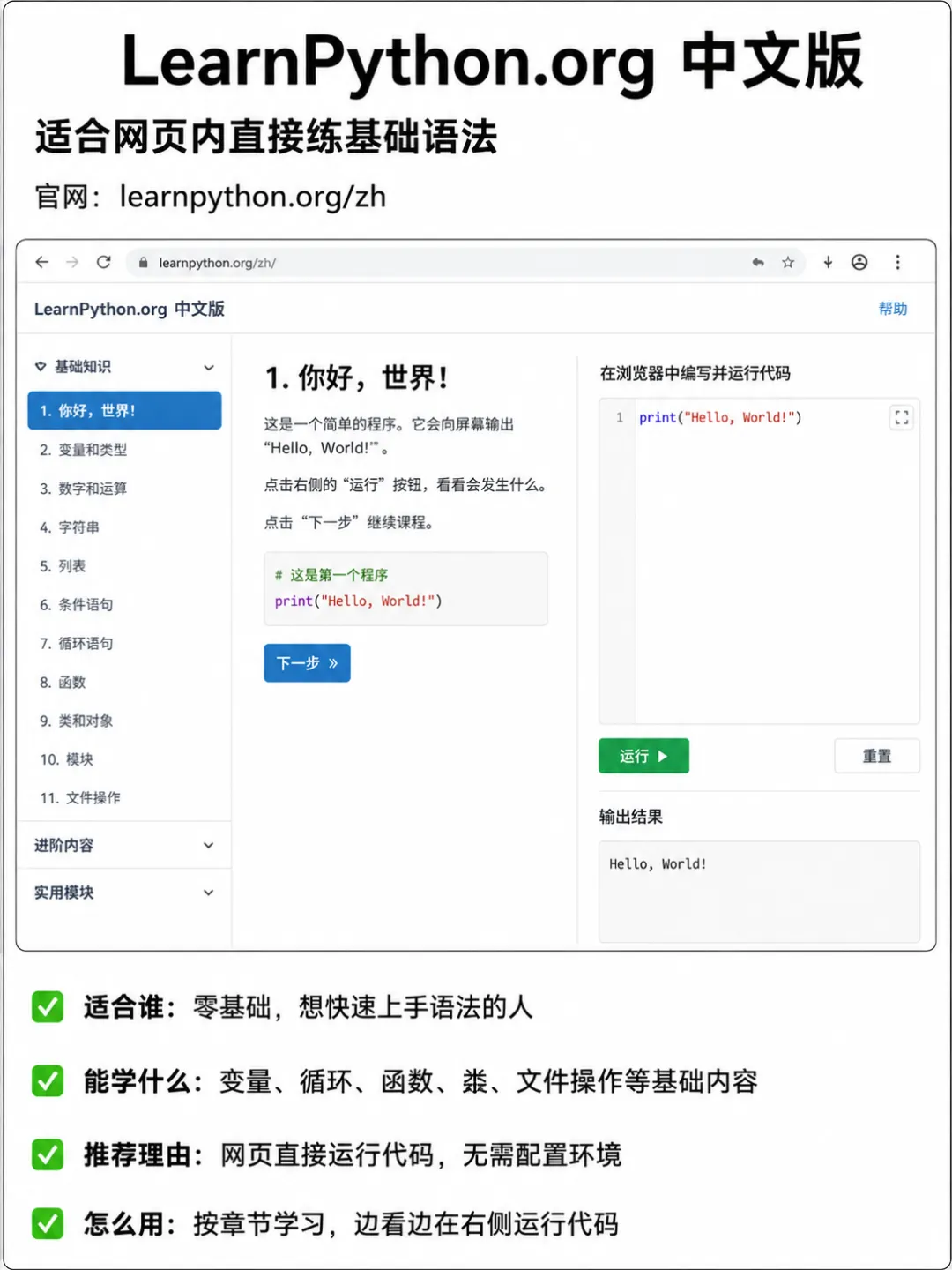Screen dimensions: 952x1270
Task: Click the padlock site info icon
Action: 143,263
